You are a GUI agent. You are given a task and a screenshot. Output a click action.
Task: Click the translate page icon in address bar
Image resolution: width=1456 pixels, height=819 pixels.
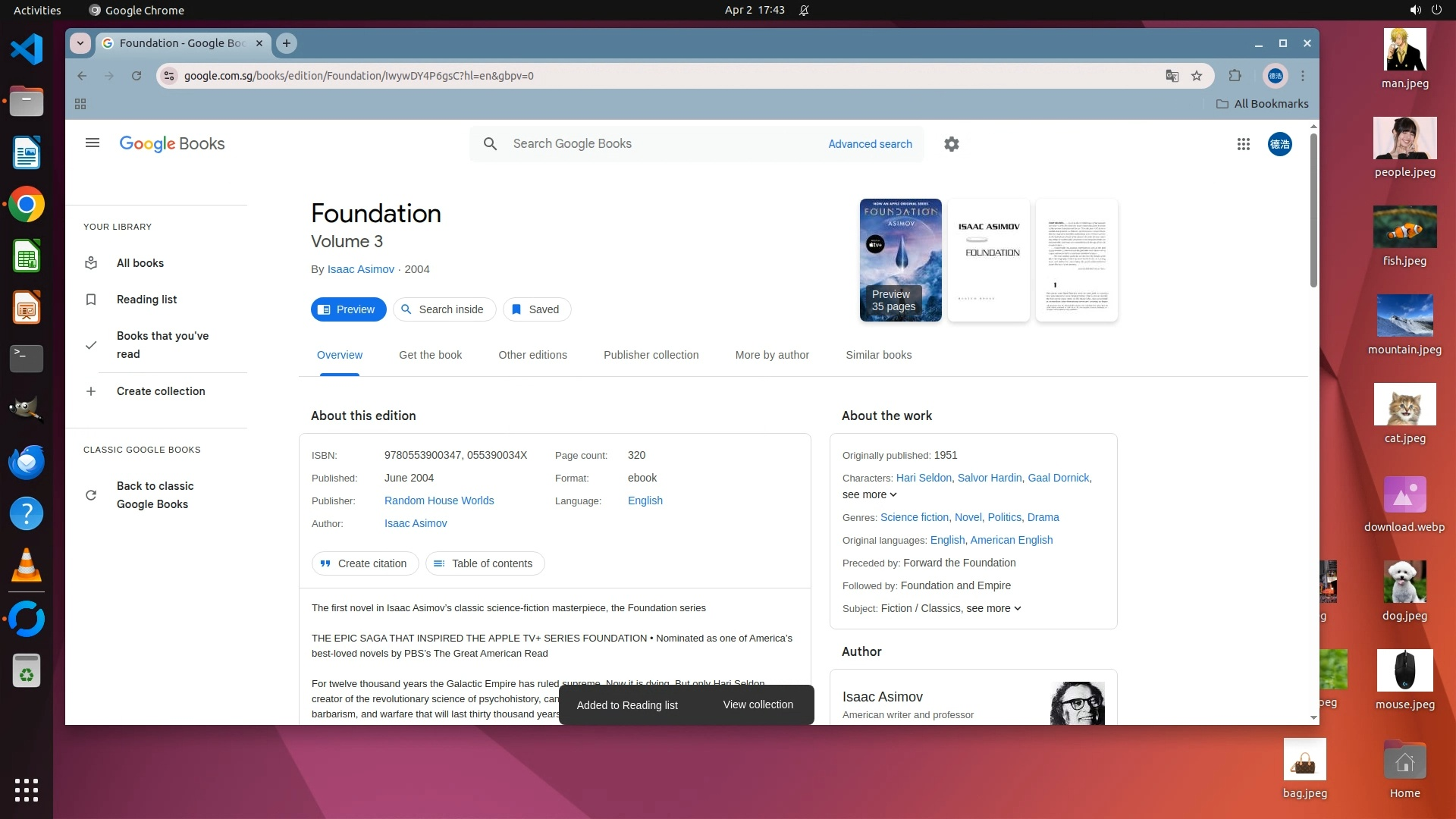coord(1172,76)
